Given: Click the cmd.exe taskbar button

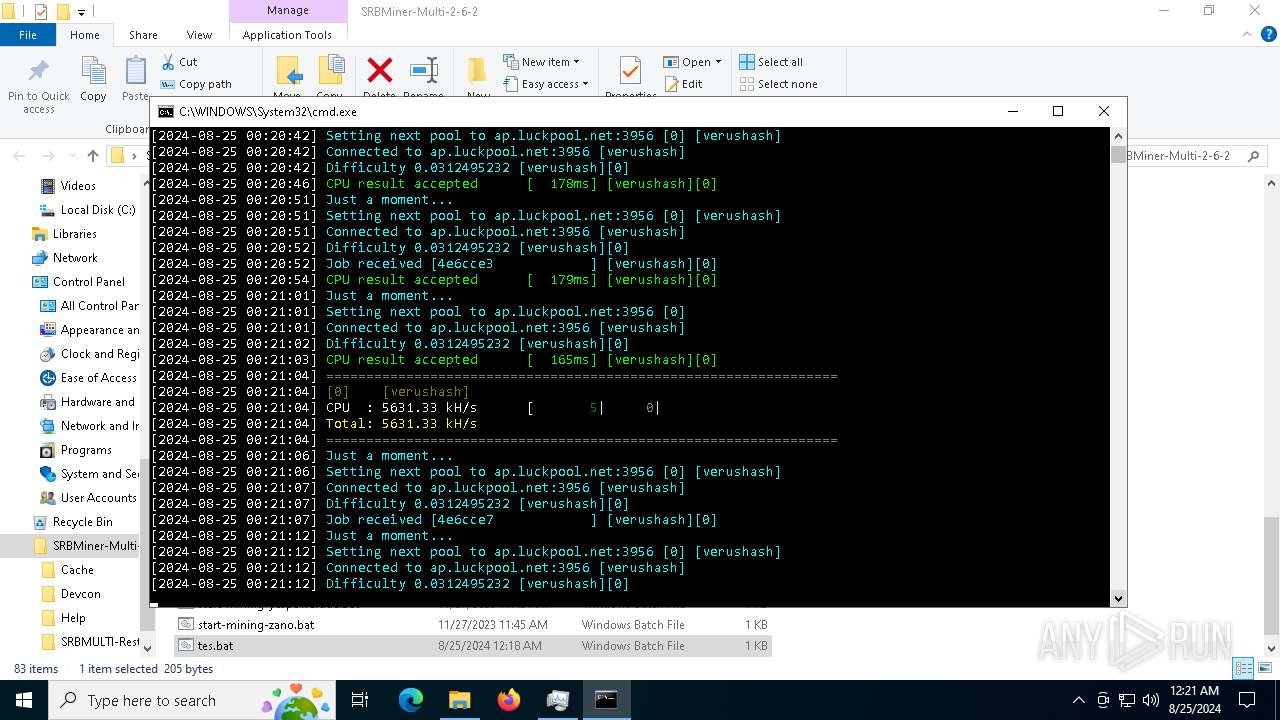Looking at the screenshot, I should (x=606, y=700).
